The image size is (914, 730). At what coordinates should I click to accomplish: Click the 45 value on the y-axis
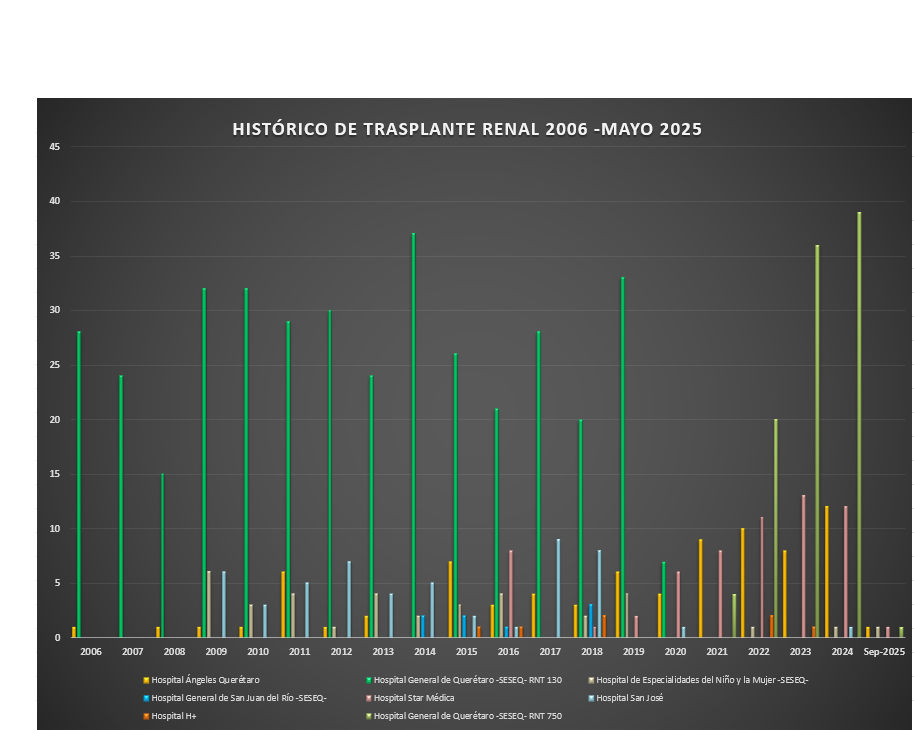[x=55, y=147]
